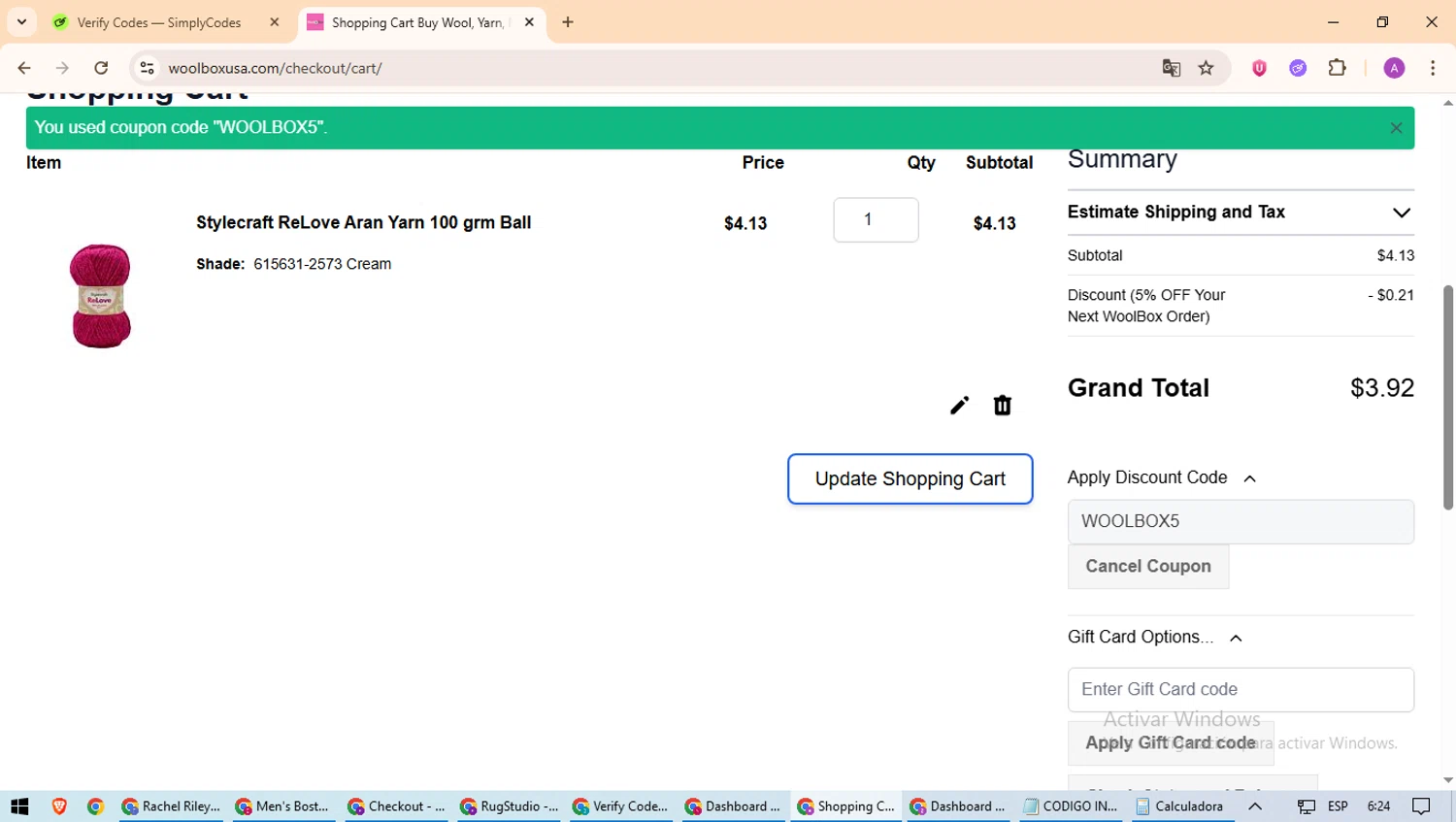
Task: Click the pink yarn product thumbnail
Action: pyautogui.click(x=100, y=296)
